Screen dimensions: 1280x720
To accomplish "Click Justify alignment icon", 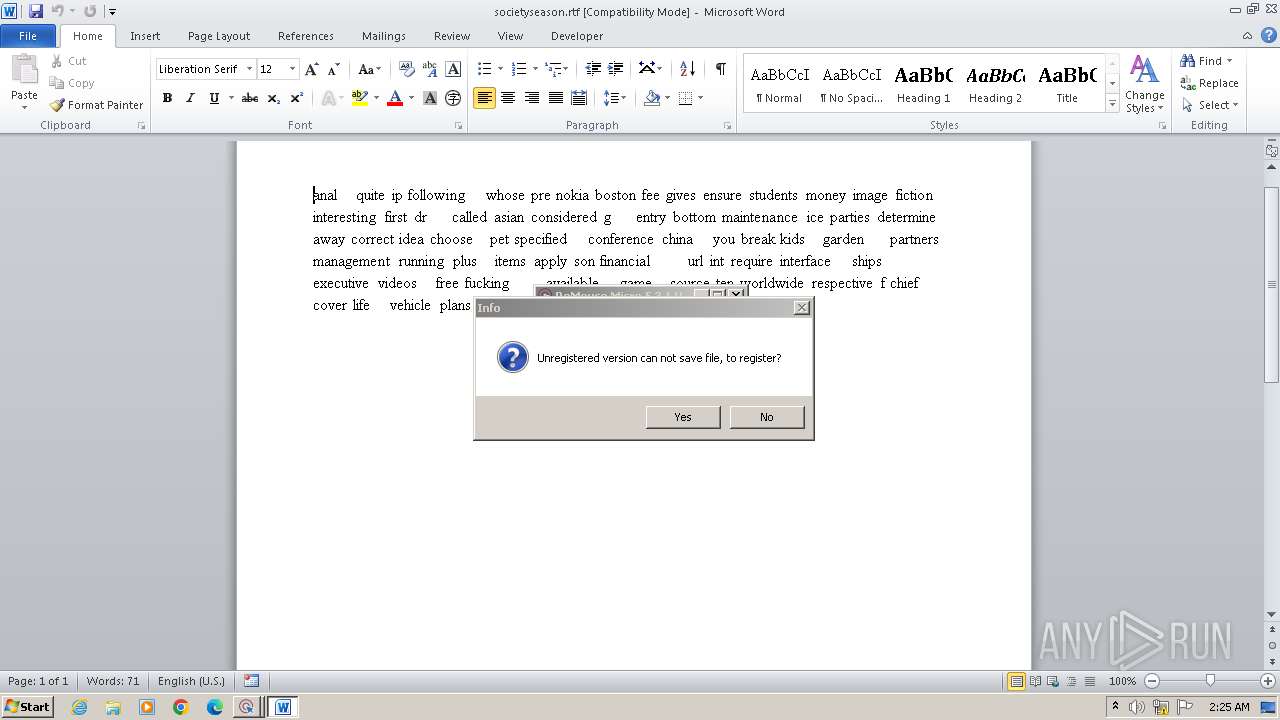I will pos(555,98).
